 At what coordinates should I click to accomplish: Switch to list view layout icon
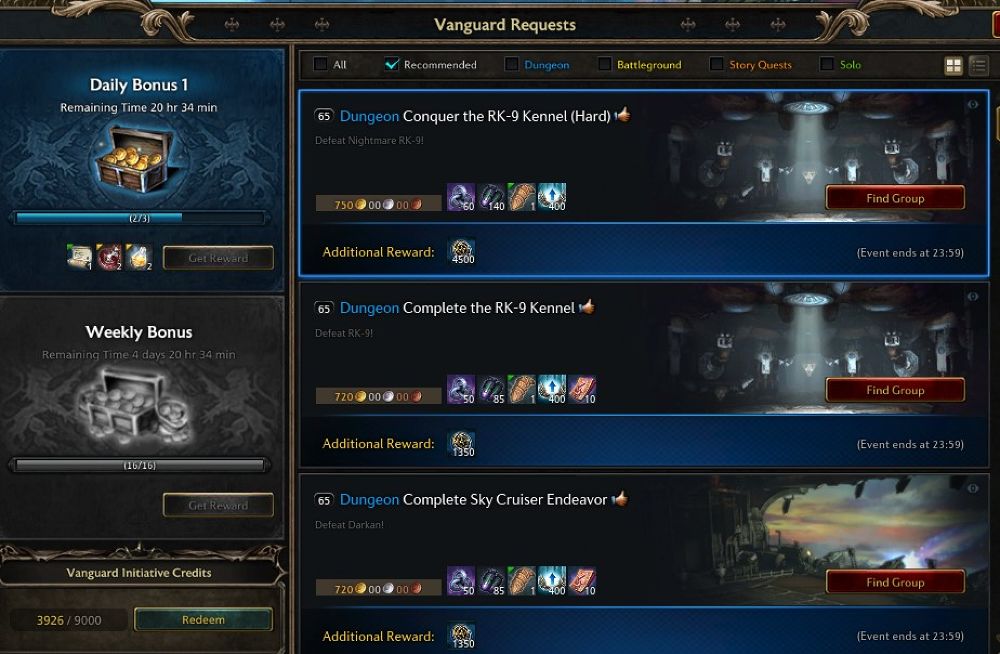tap(978, 65)
